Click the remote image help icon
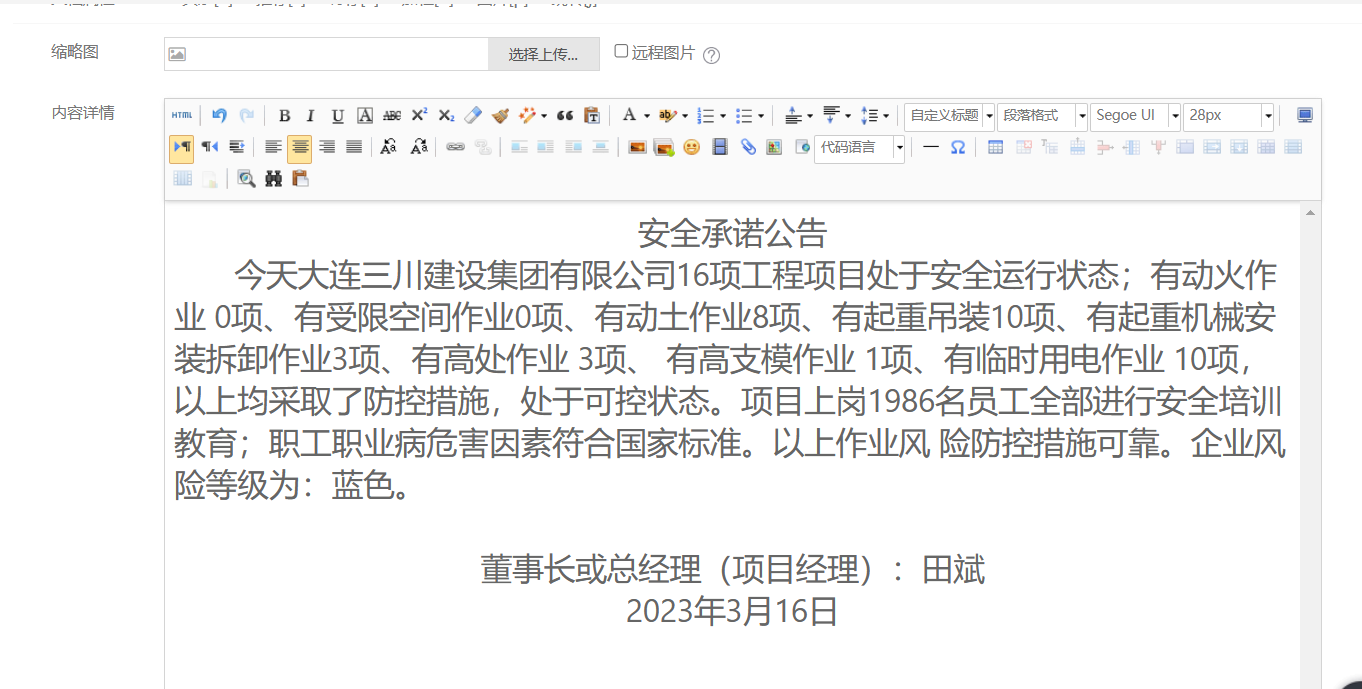Viewport: 1362px width, 689px height. pyautogui.click(x=711, y=55)
